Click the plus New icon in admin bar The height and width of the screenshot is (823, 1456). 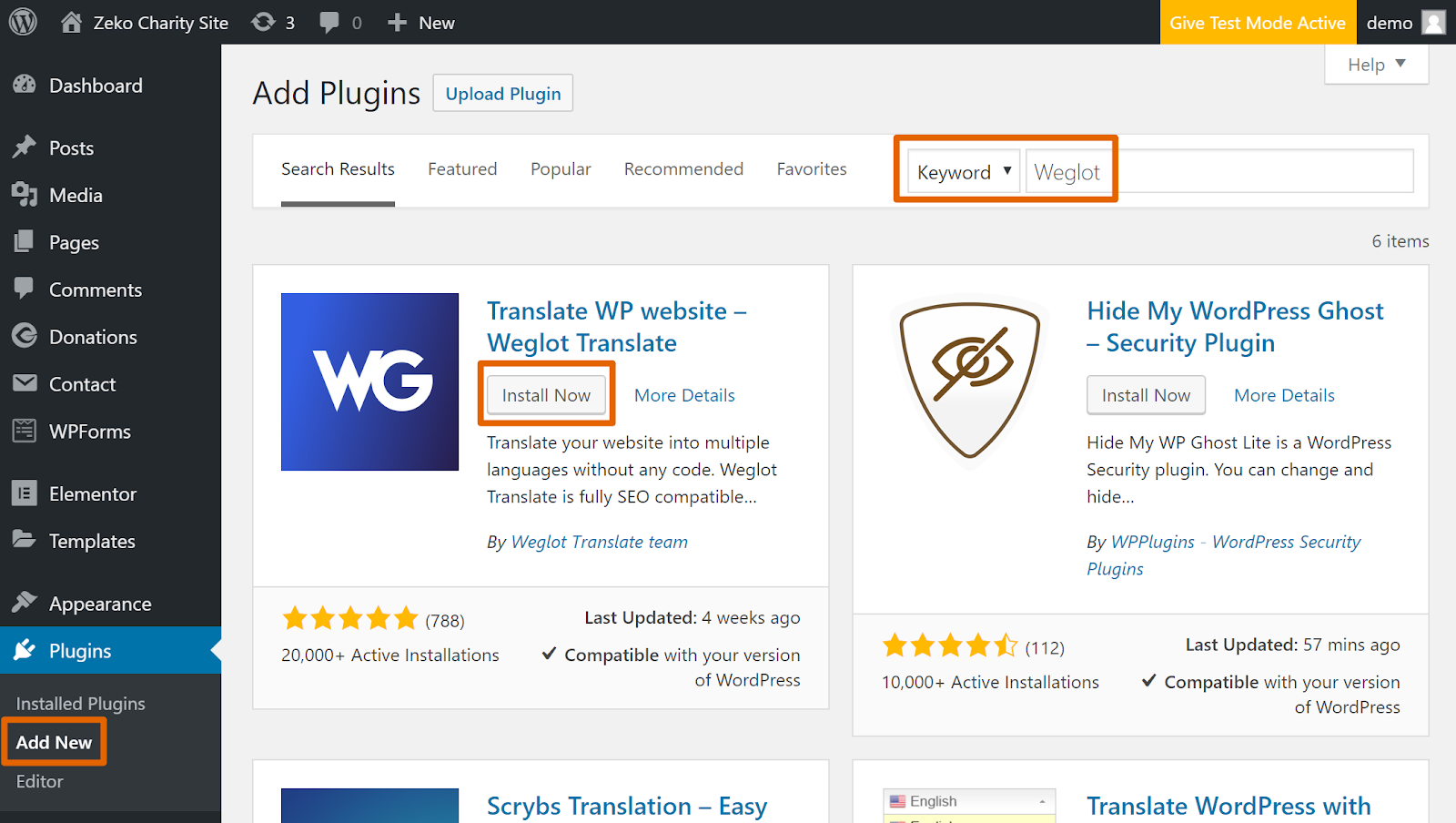[397, 23]
